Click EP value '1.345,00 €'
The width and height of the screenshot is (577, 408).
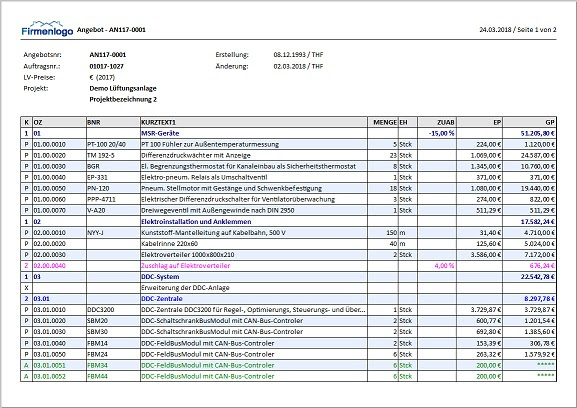(486, 167)
